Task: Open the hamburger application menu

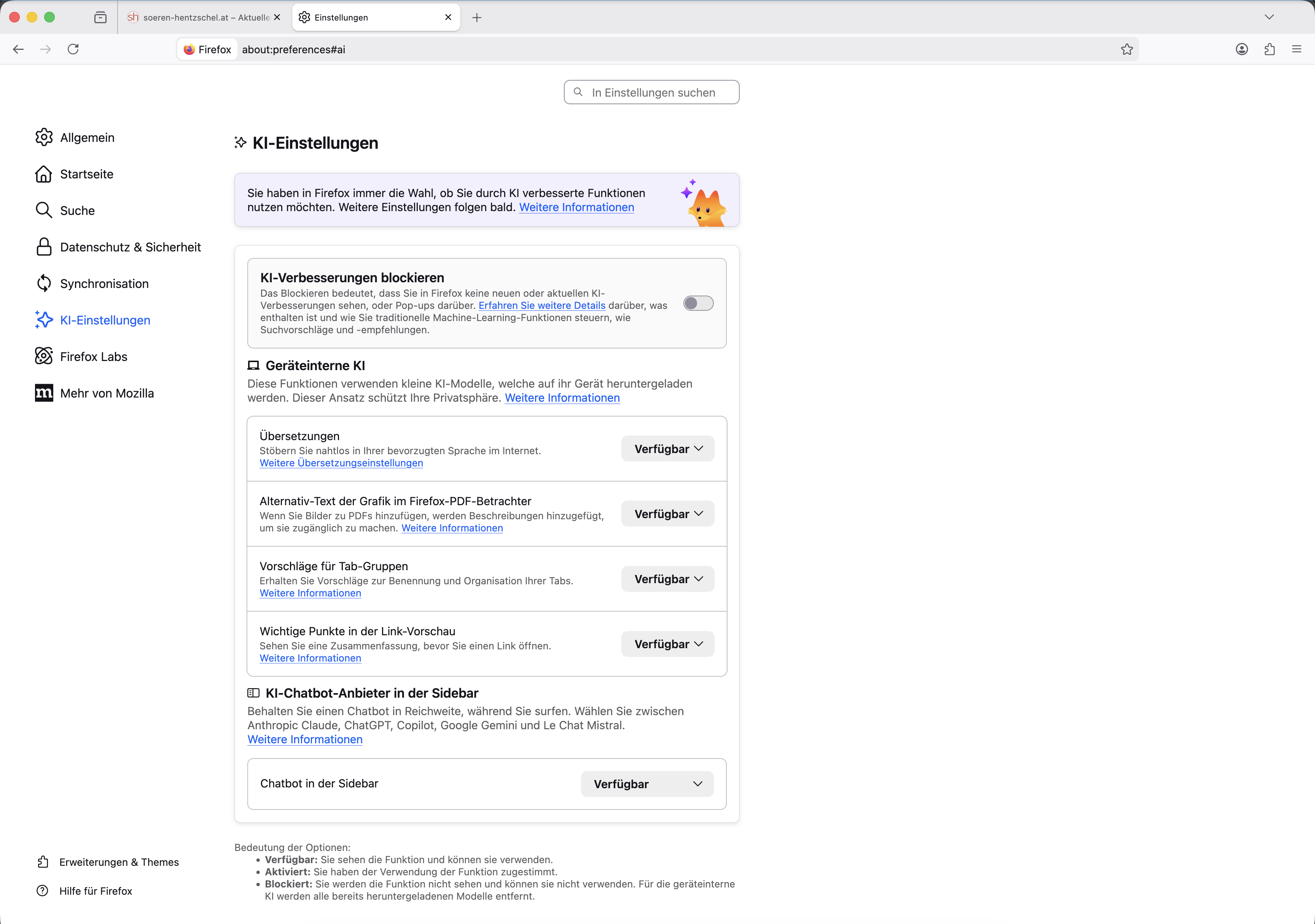Action: coord(1297,49)
